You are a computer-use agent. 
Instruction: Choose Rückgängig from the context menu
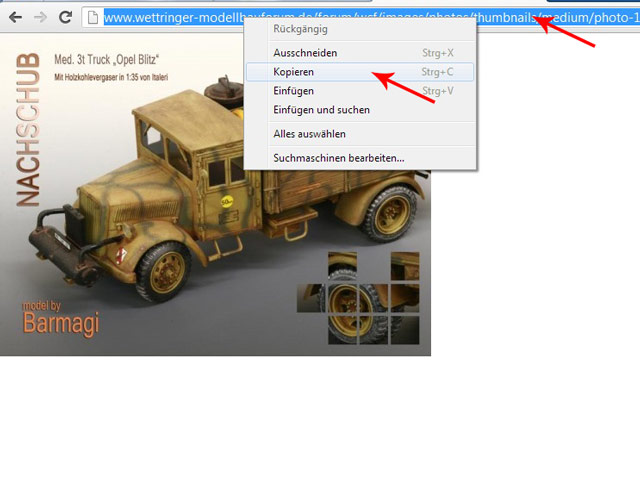(x=360, y=29)
